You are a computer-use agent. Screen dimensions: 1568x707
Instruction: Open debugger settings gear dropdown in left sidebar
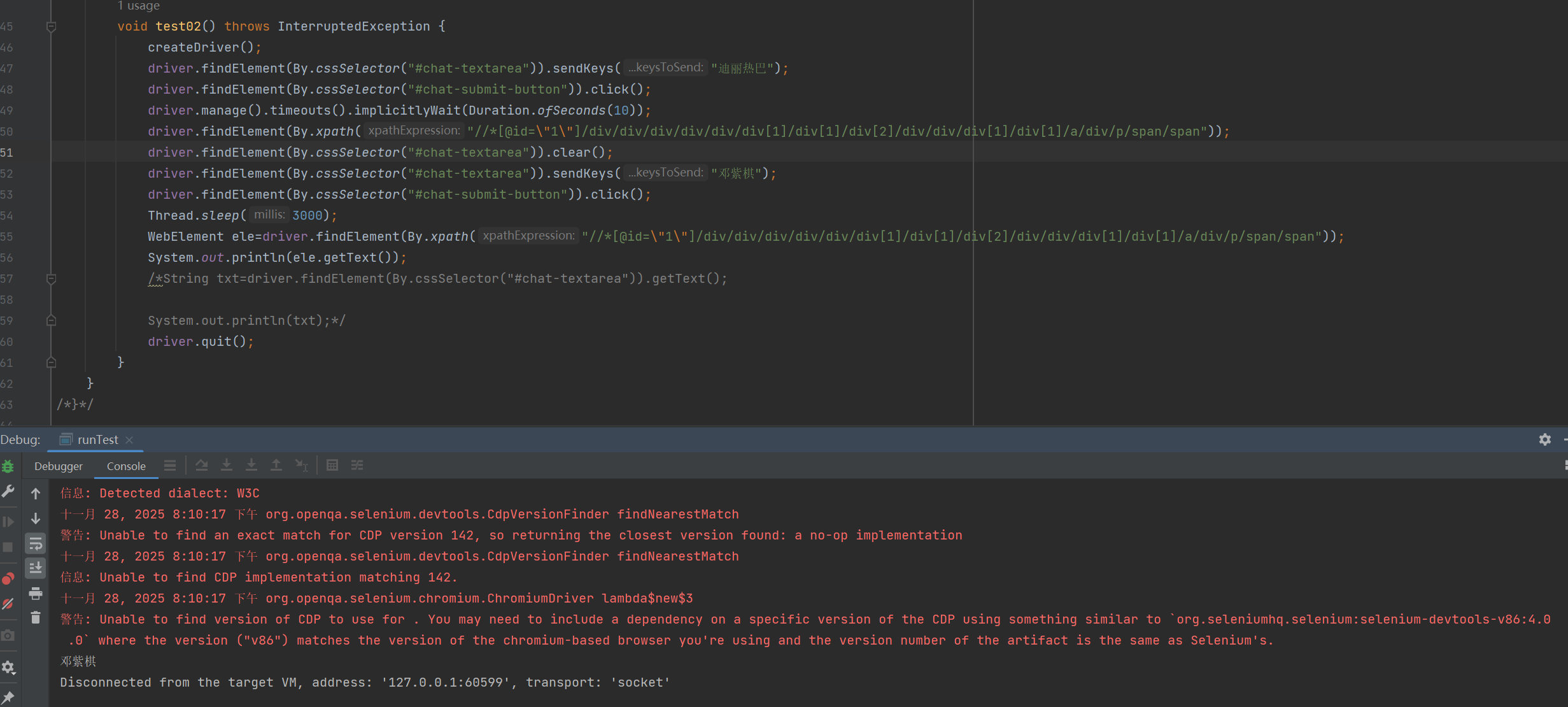(8, 668)
